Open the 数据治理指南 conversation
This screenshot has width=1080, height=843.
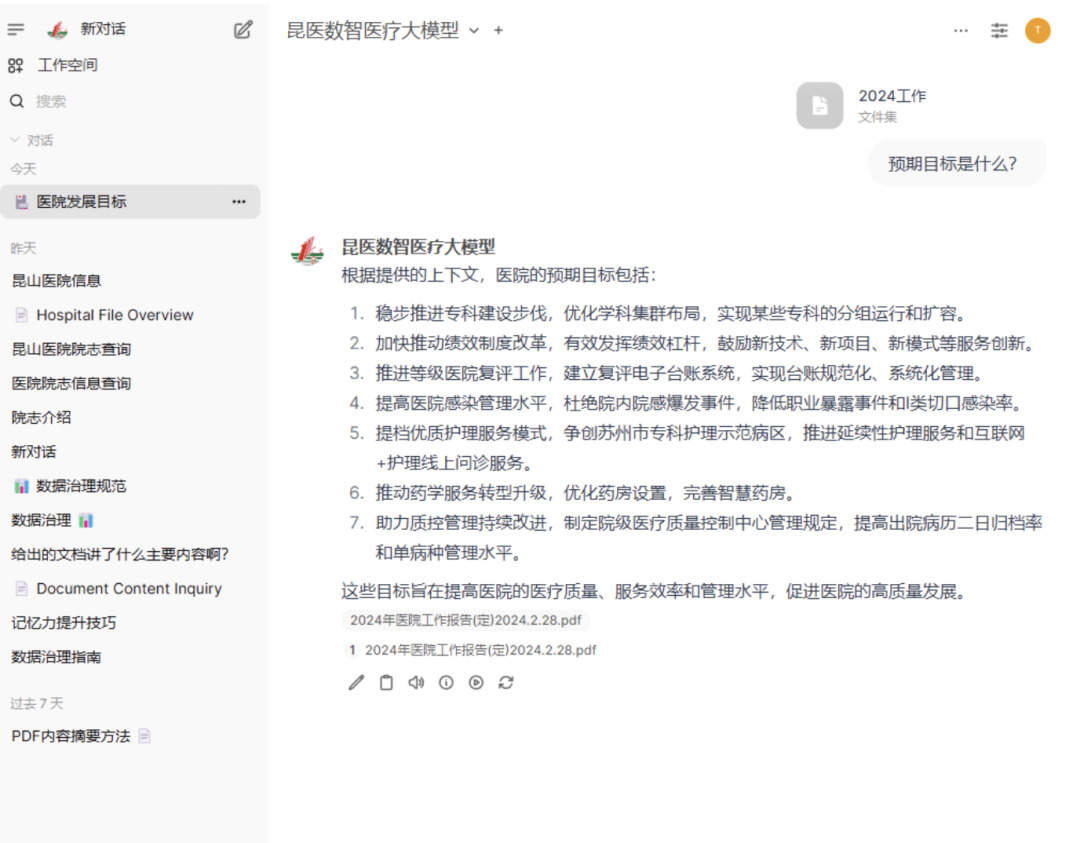[x=131, y=657]
